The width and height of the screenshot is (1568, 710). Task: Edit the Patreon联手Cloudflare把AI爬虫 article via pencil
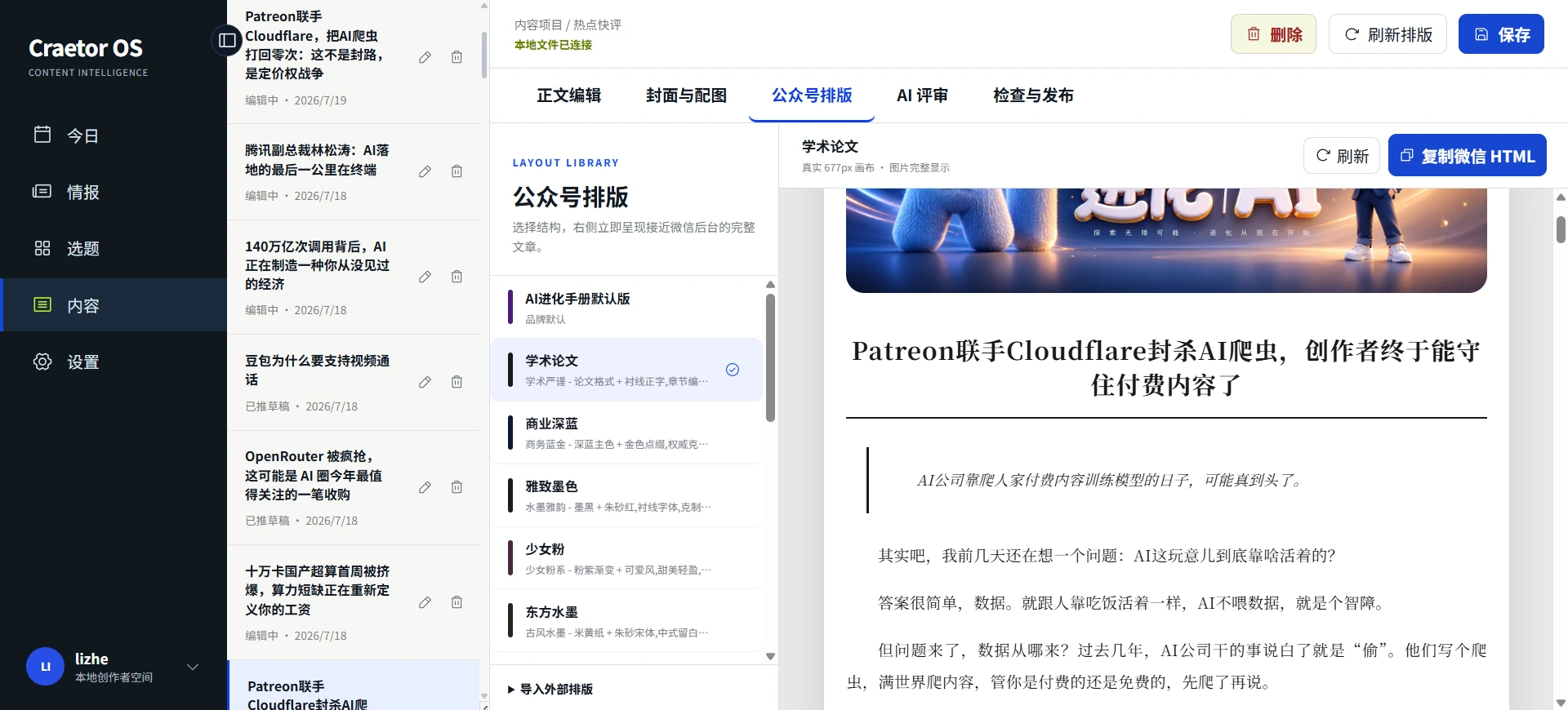pyautogui.click(x=425, y=57)
